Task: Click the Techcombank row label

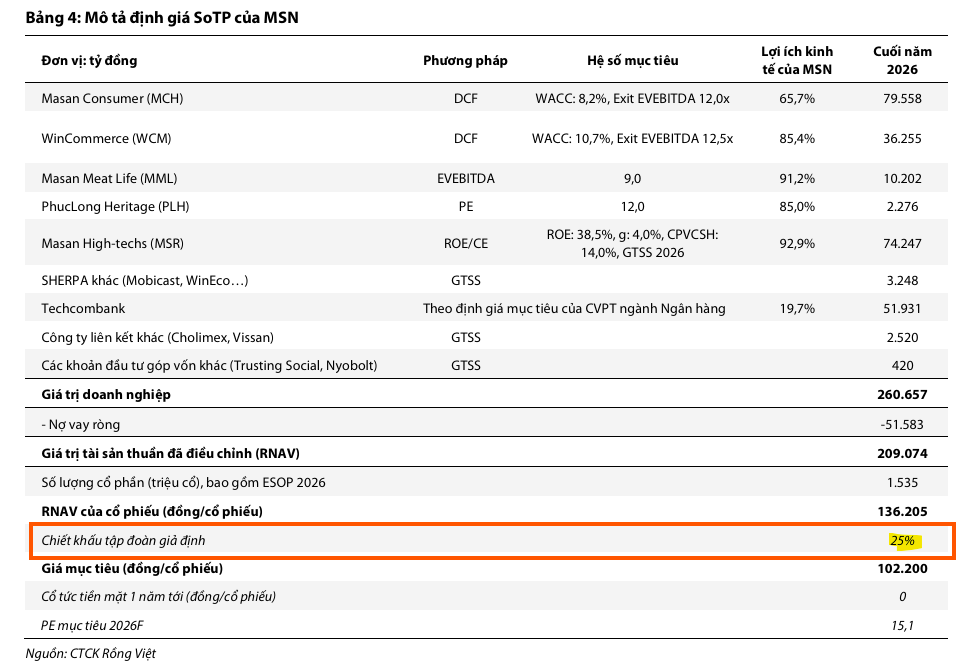Action: 83,308
